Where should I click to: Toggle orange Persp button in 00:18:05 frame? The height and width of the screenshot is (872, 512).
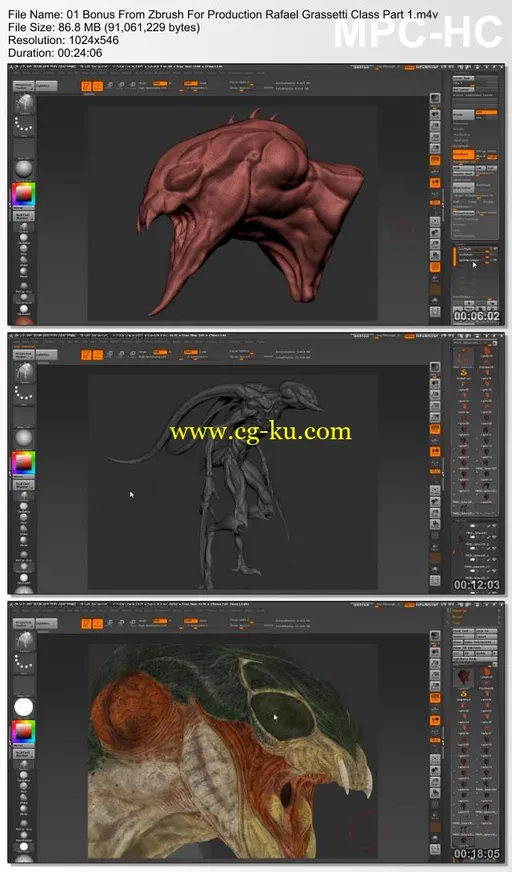[435, 697]
